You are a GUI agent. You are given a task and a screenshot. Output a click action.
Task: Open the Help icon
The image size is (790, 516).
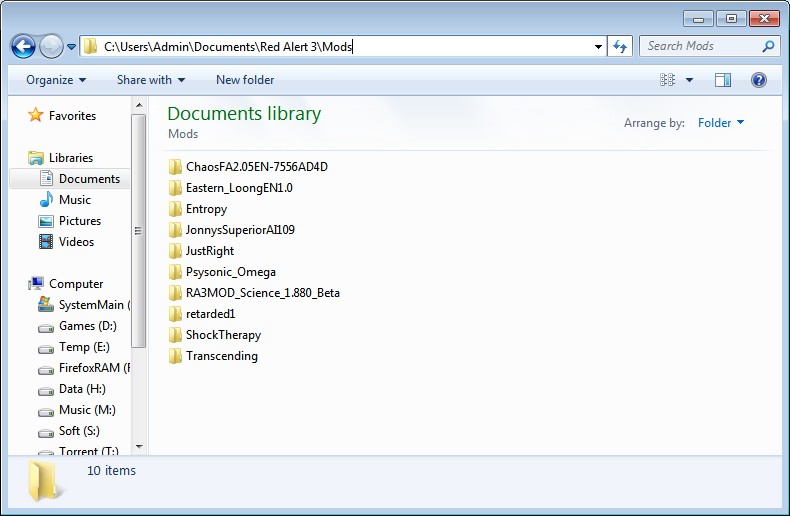coord(759,80)
